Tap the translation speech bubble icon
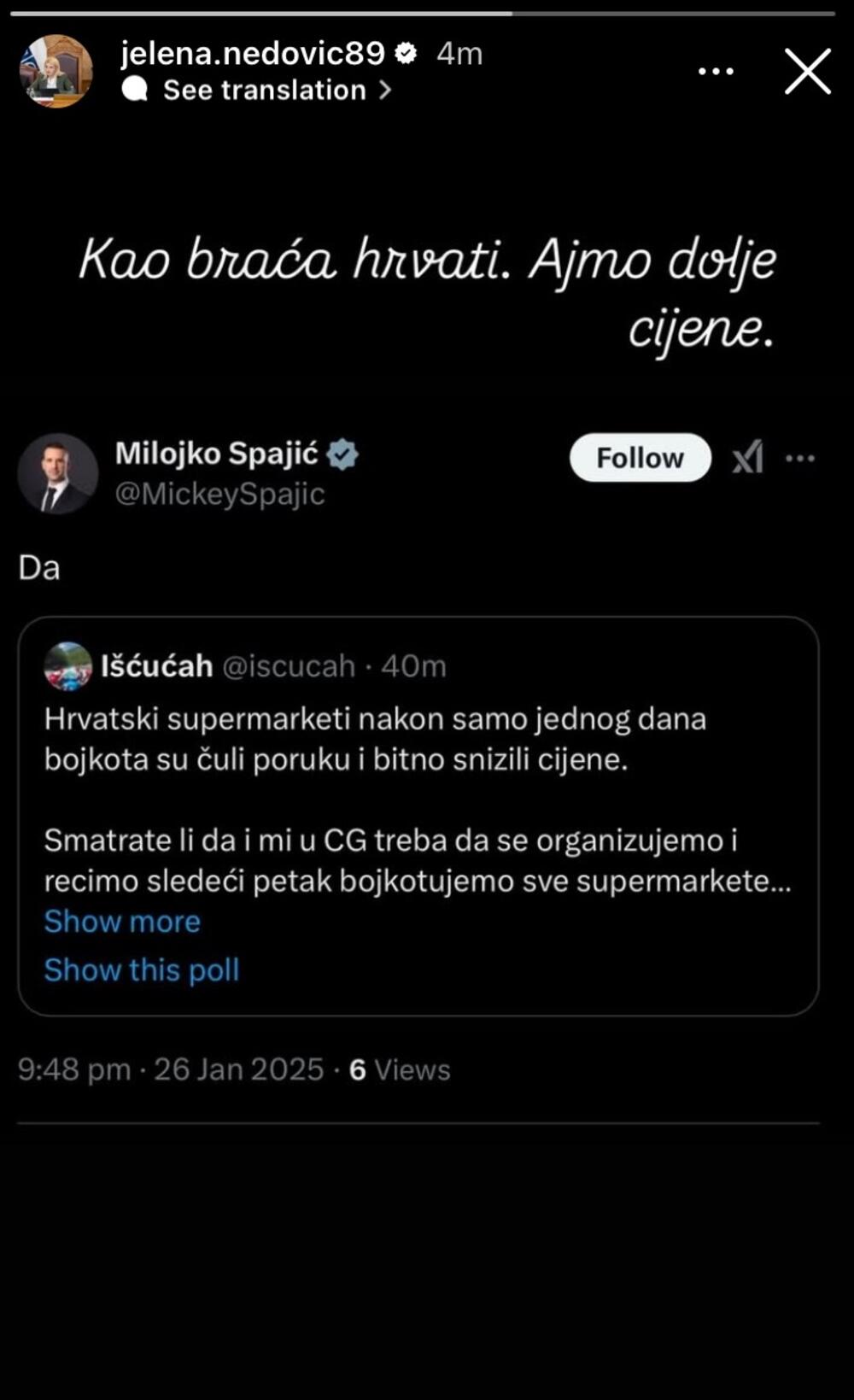The image size is (854, 1400). [135, 90]
